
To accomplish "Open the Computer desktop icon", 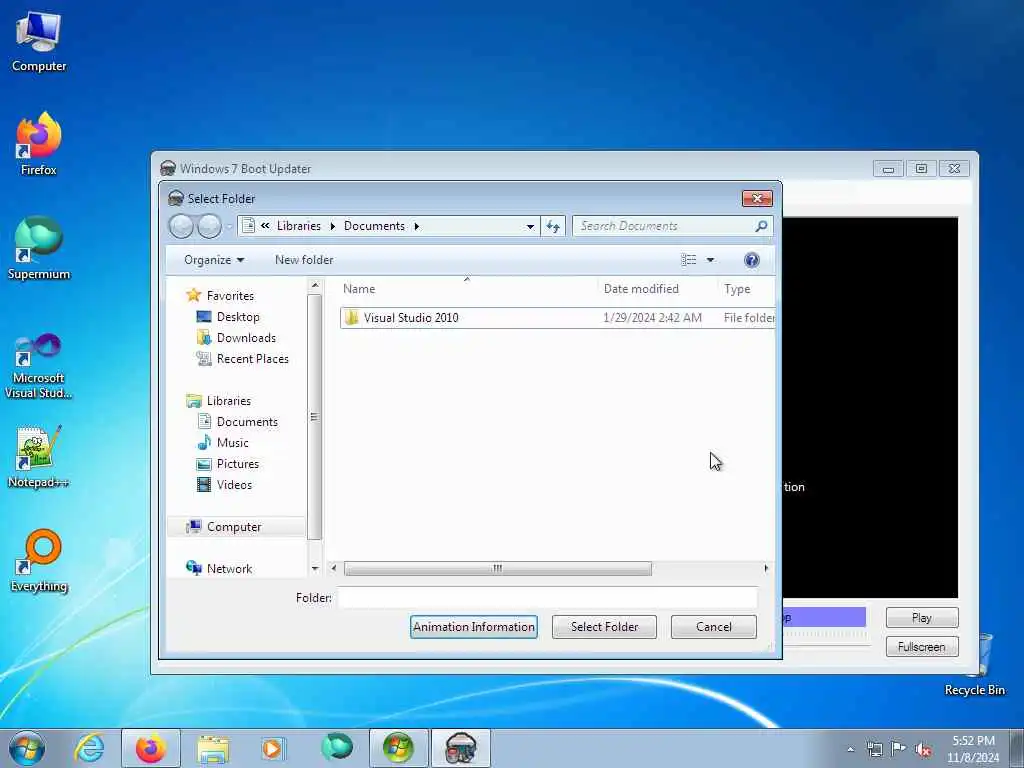I will click(x=39, y=42).
